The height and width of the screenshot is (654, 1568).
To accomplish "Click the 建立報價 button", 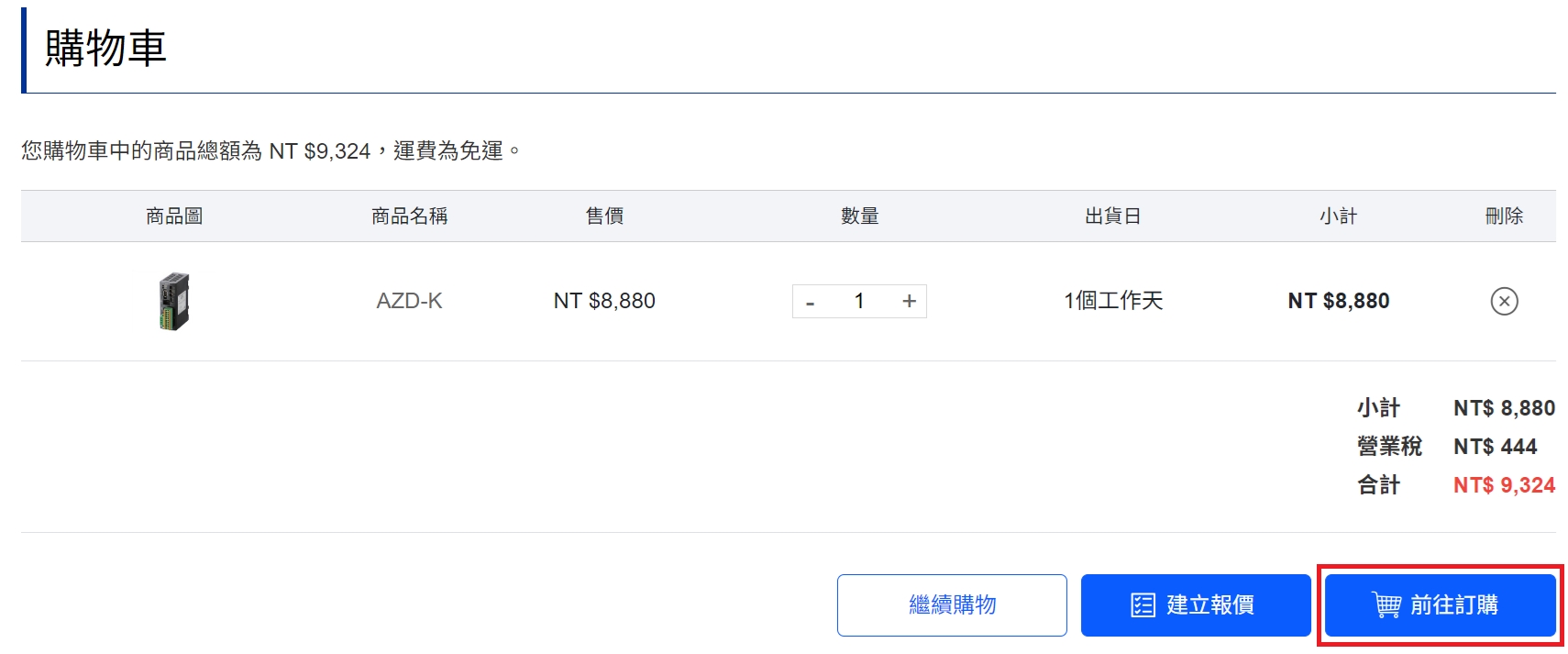I will click(1196, 605).
